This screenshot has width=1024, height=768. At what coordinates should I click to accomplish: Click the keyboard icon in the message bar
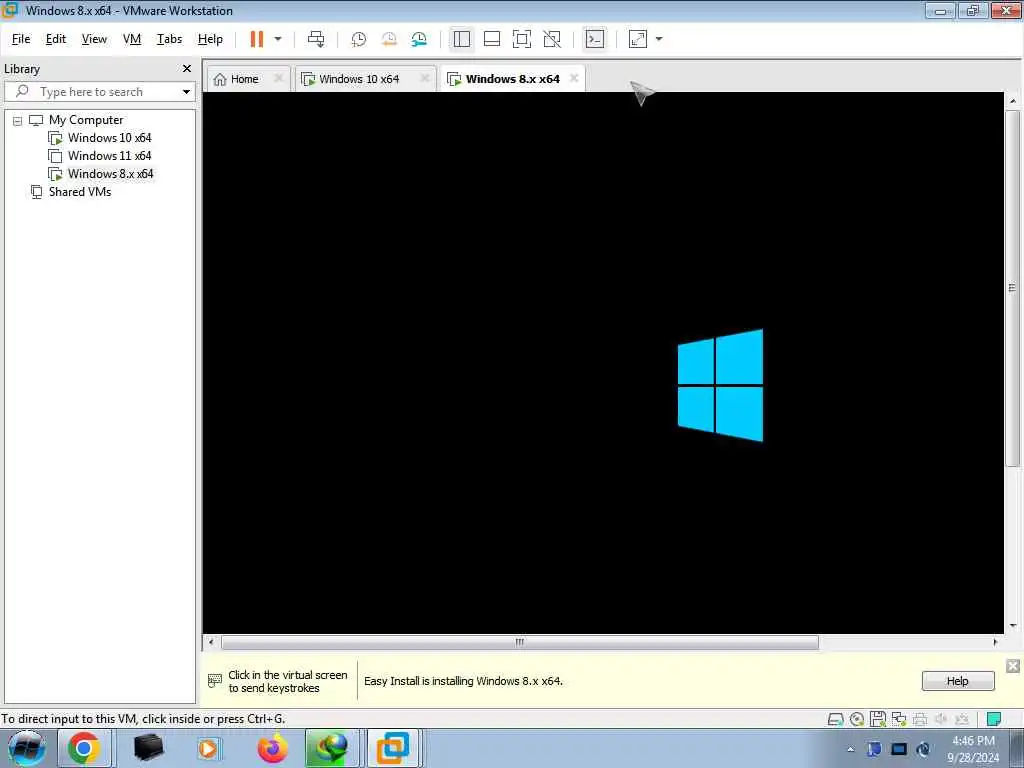click(214, 680)
